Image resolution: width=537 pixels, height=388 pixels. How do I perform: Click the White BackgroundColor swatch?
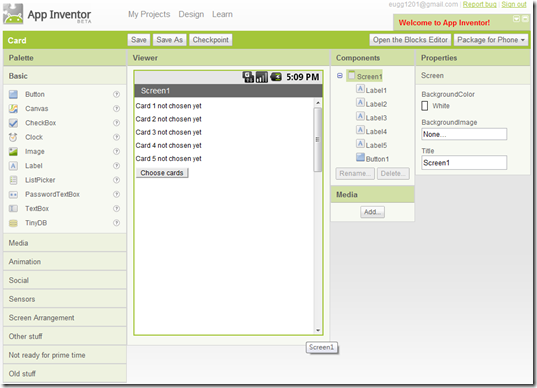coord(425,106)
